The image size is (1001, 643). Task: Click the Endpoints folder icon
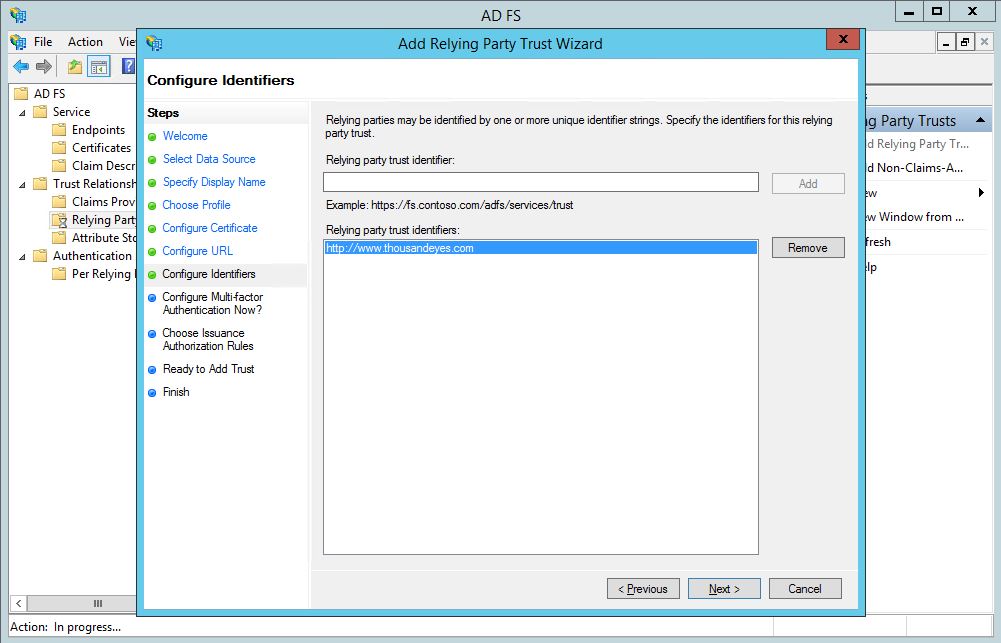tap(59, 130)
